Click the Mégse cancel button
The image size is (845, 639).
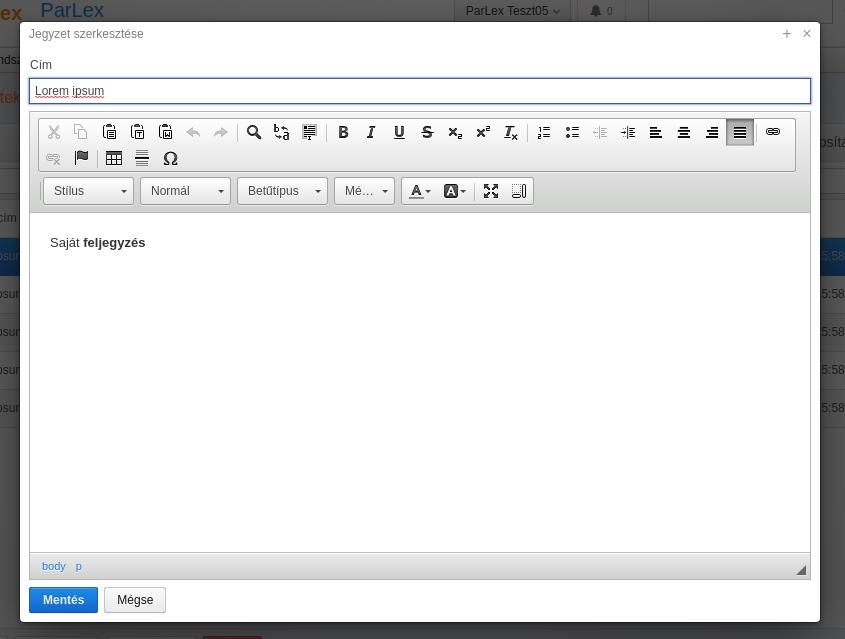tap(135, 600)
